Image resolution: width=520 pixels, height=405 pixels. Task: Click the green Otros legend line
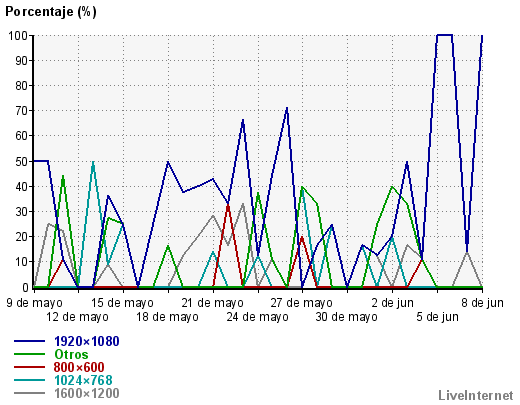(29, 354)
